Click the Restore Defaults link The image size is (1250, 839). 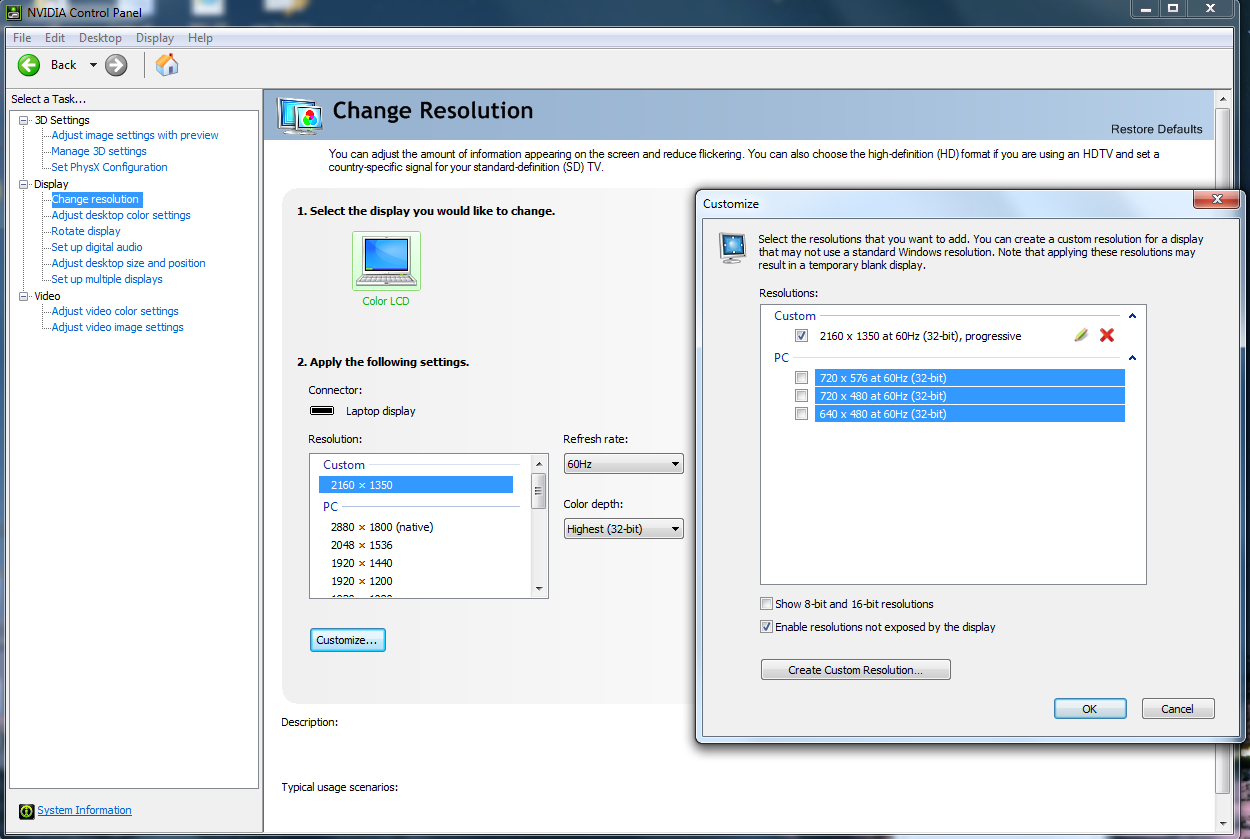click(1157, 129)
